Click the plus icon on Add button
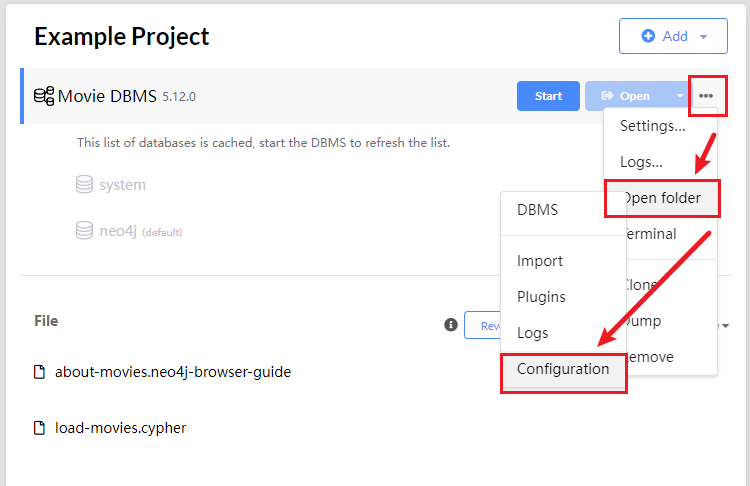The width and height of the screenshot is (750, 486). pyautogui.click(x=648, y=36)
